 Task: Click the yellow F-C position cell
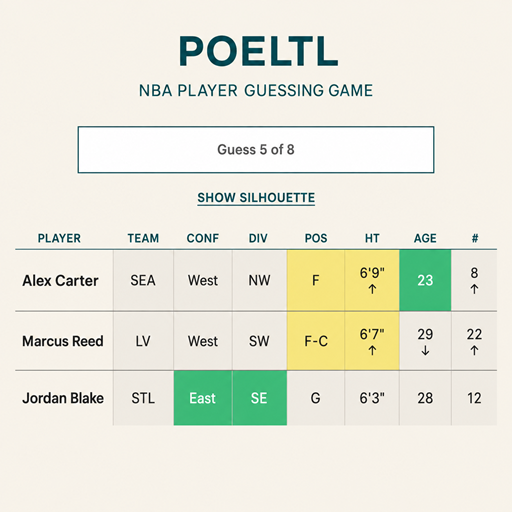316,341
